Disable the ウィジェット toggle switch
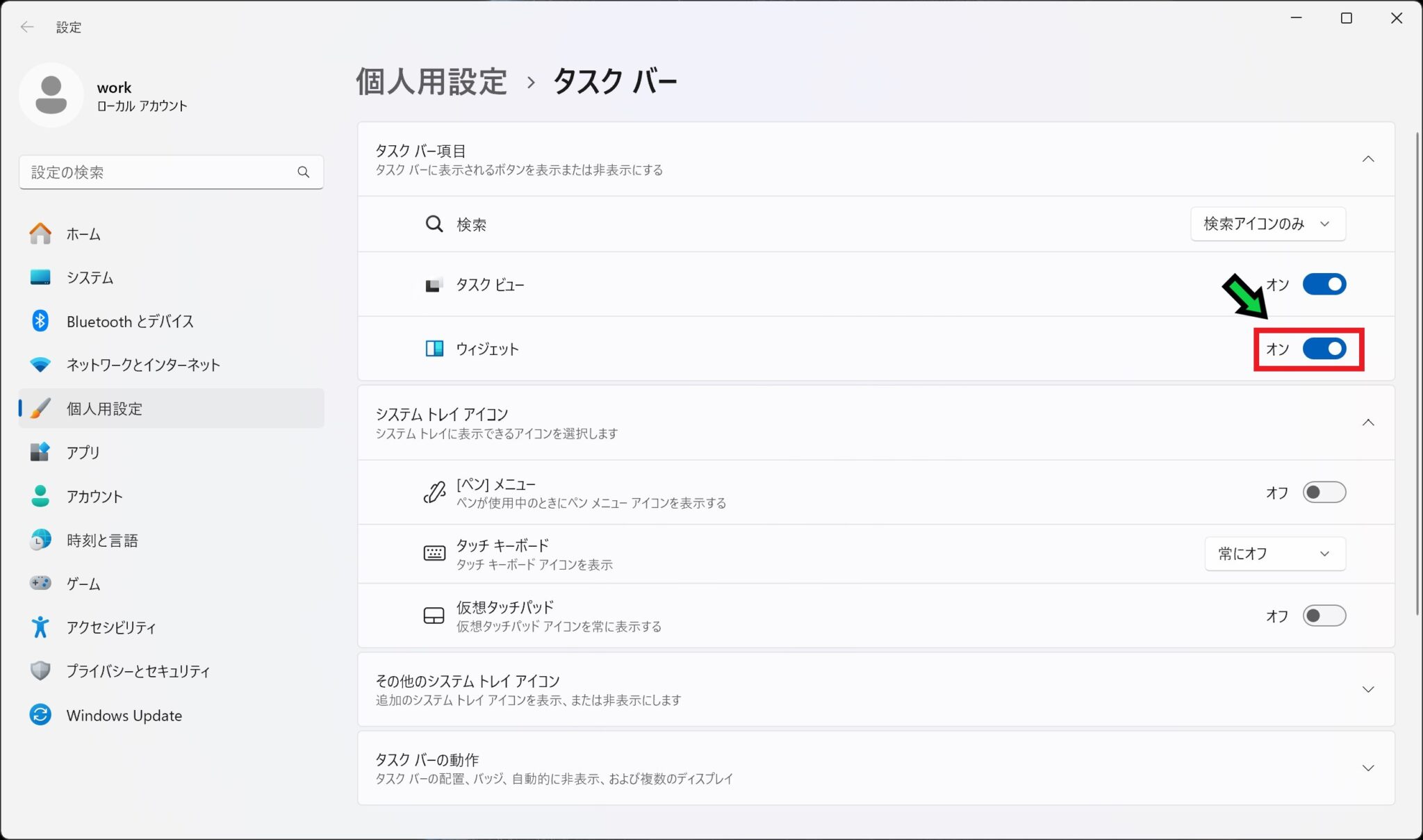The height and width of the screenshot is (840, 1423). click(x=1324, y=349)
